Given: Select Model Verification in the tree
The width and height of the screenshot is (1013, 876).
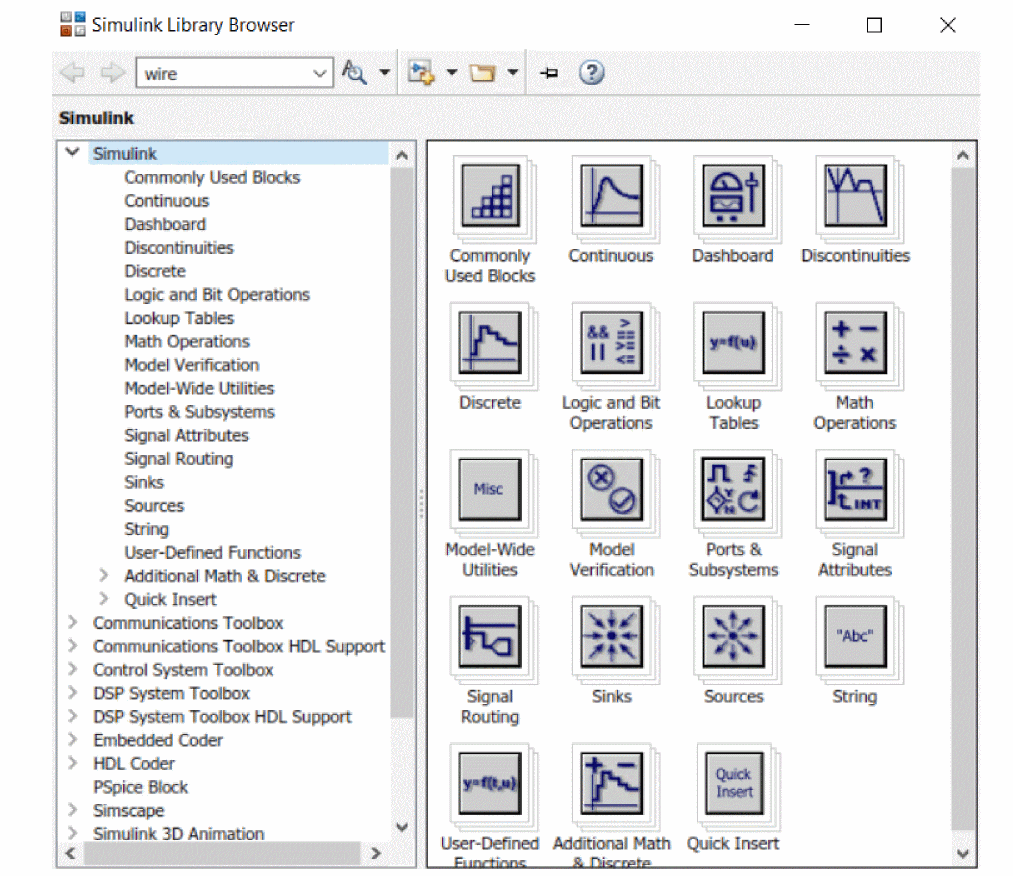Looking at the screenshot, I should [192, 365].
